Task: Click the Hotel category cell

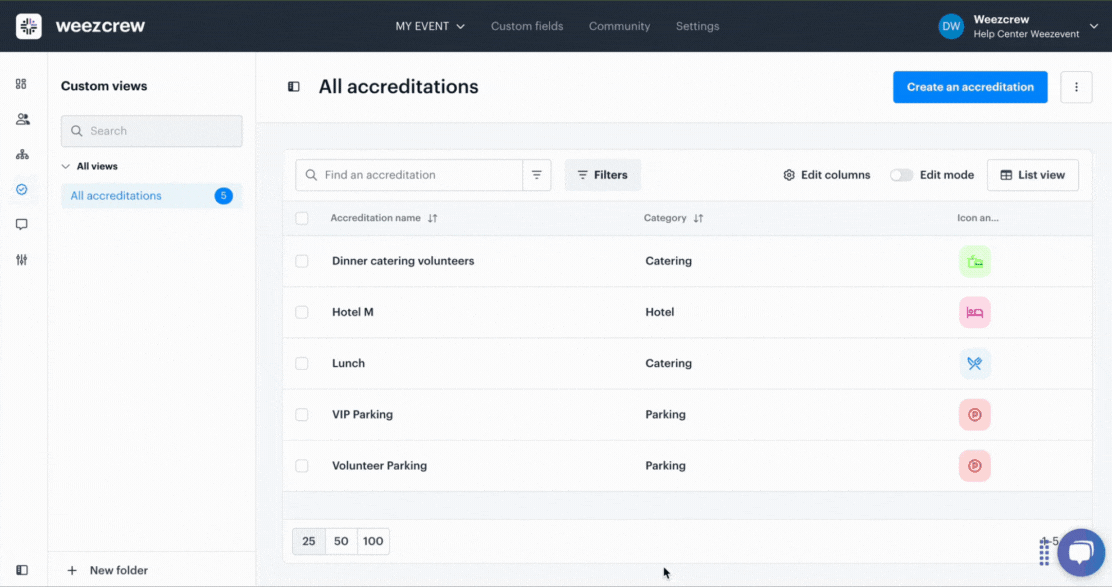Action: pos(660,312)
